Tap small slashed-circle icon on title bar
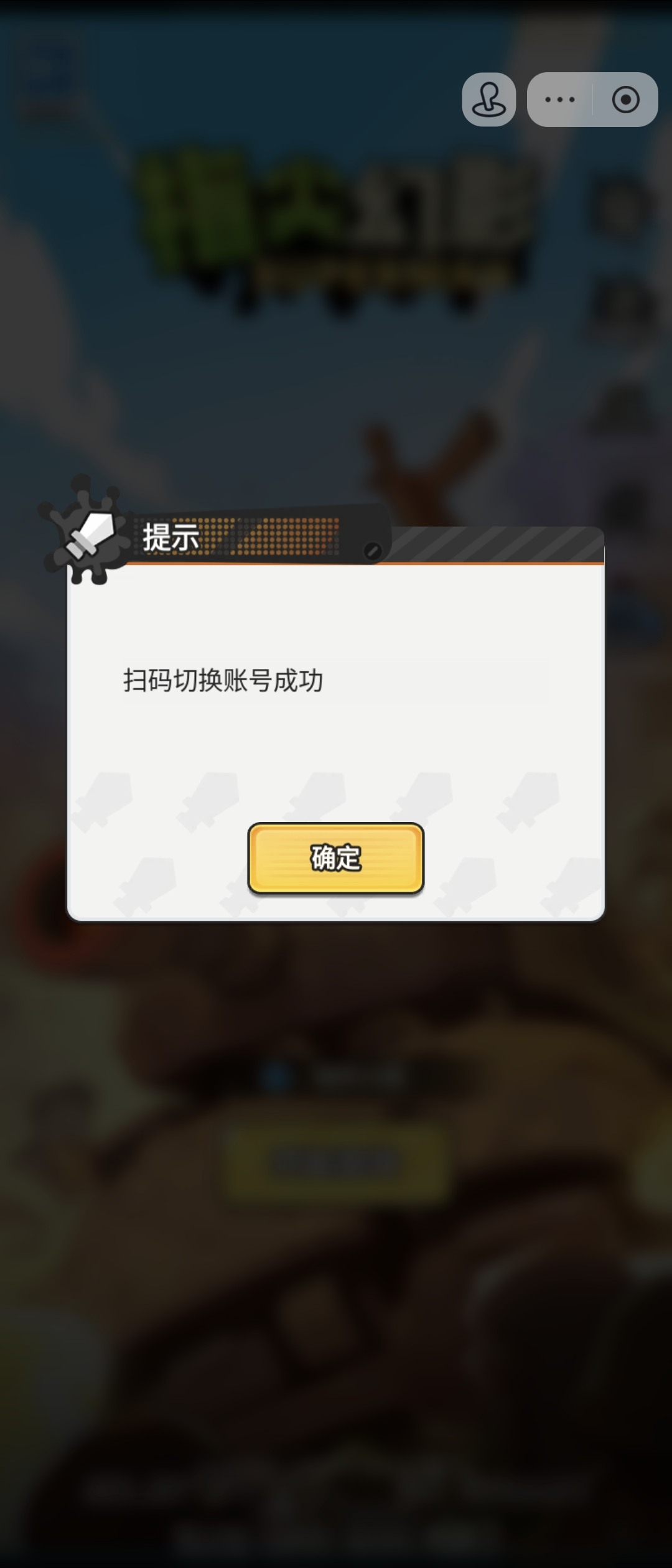 coord(372,551)
